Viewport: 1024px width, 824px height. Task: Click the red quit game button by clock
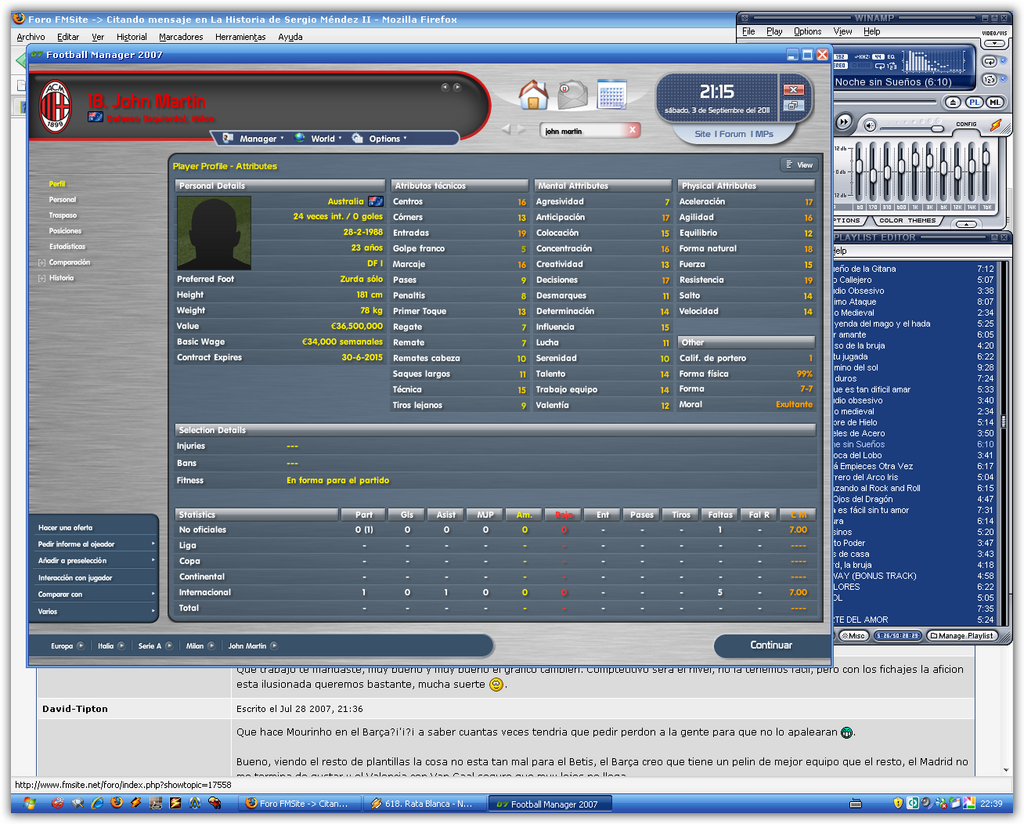point(793,89)
